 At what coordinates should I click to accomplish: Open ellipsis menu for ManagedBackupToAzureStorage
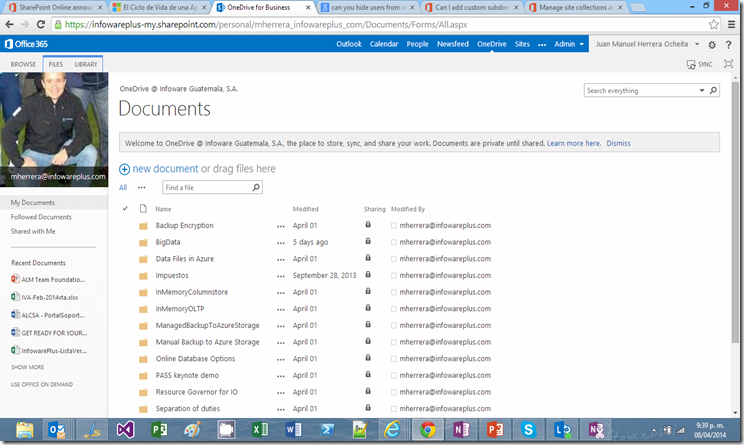pos(280,326)
